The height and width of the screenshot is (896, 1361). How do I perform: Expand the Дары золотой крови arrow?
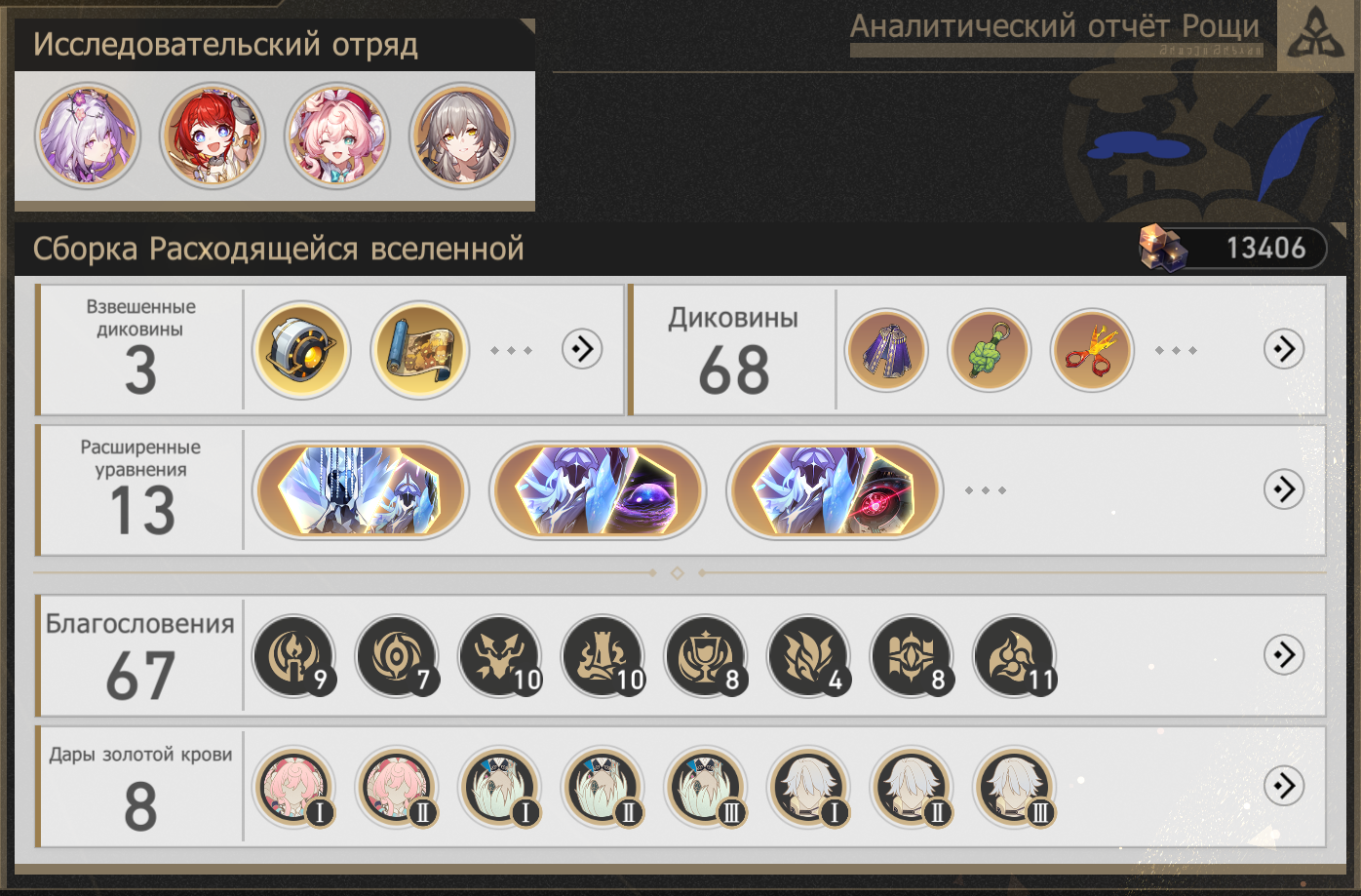(1284, 785)
